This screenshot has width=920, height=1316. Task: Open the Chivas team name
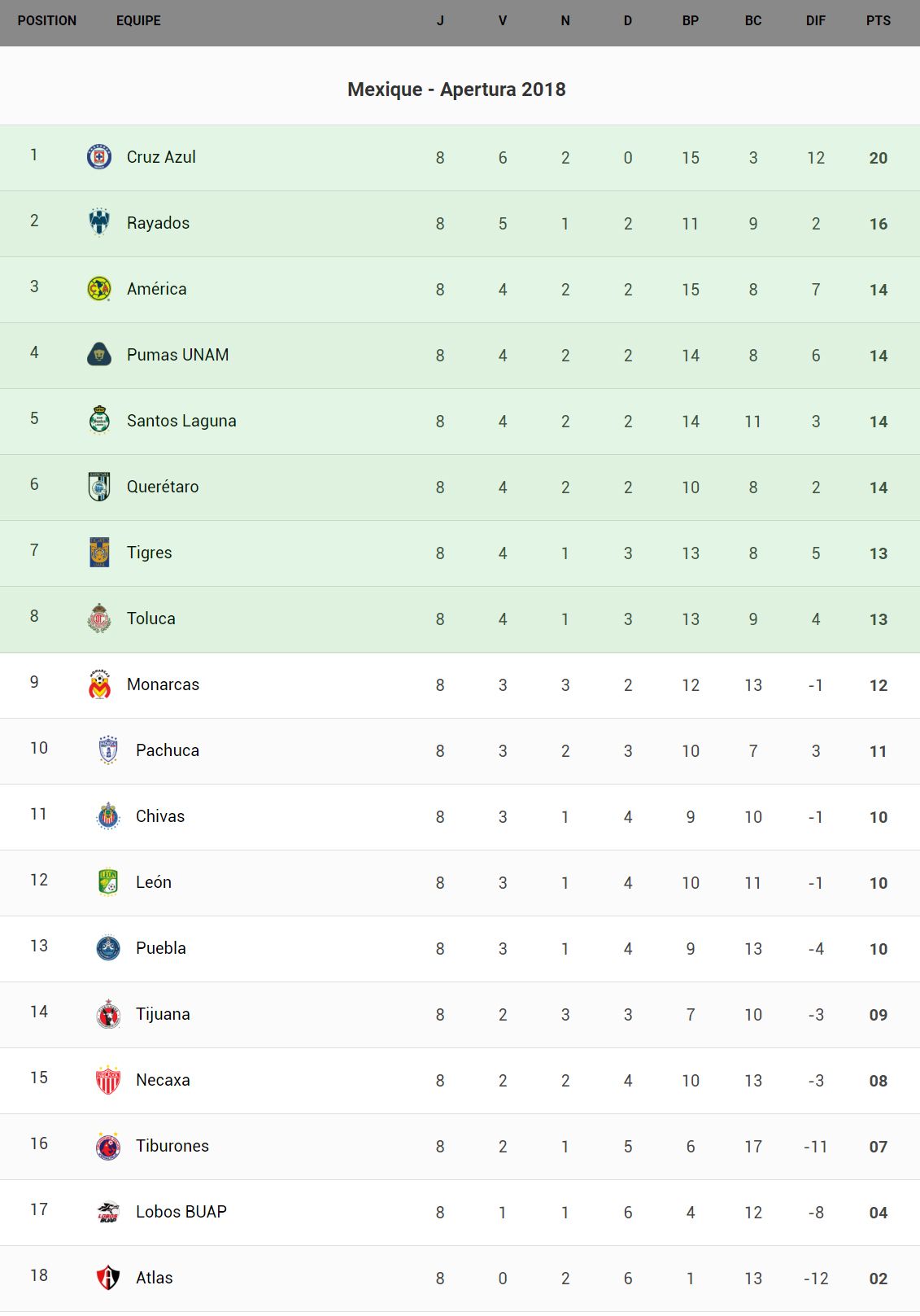[x=160, y=816]
